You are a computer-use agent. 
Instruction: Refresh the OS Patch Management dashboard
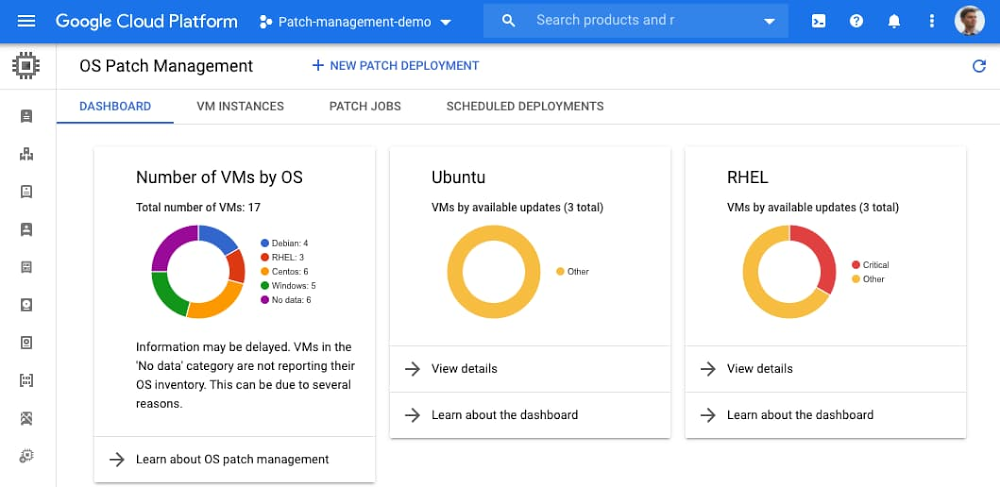point(979,66)
